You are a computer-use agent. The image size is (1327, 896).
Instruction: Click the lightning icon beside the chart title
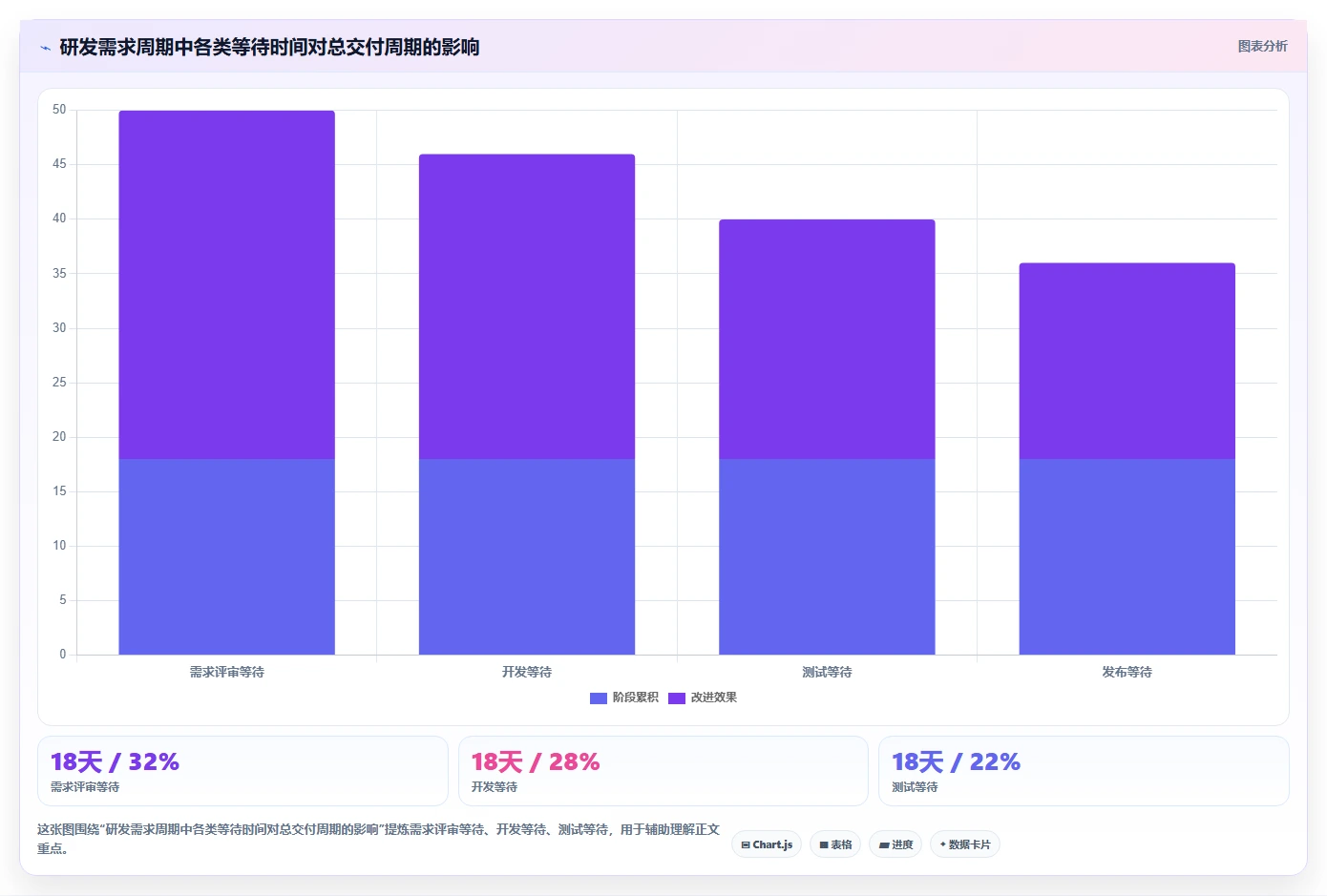[45, 48]
